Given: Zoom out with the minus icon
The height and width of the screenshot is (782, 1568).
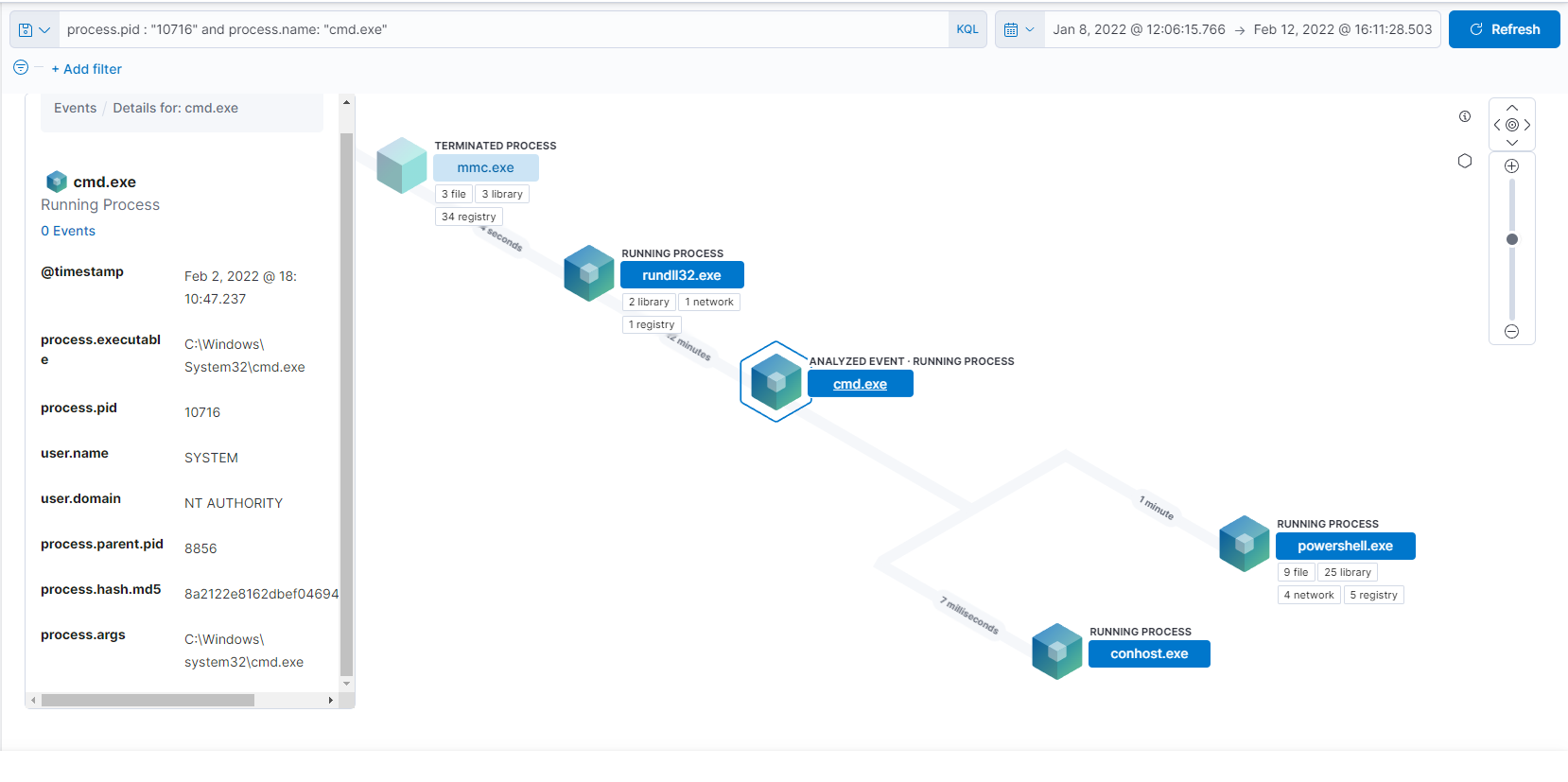Looking at the screenshot, I should 1511,332.
